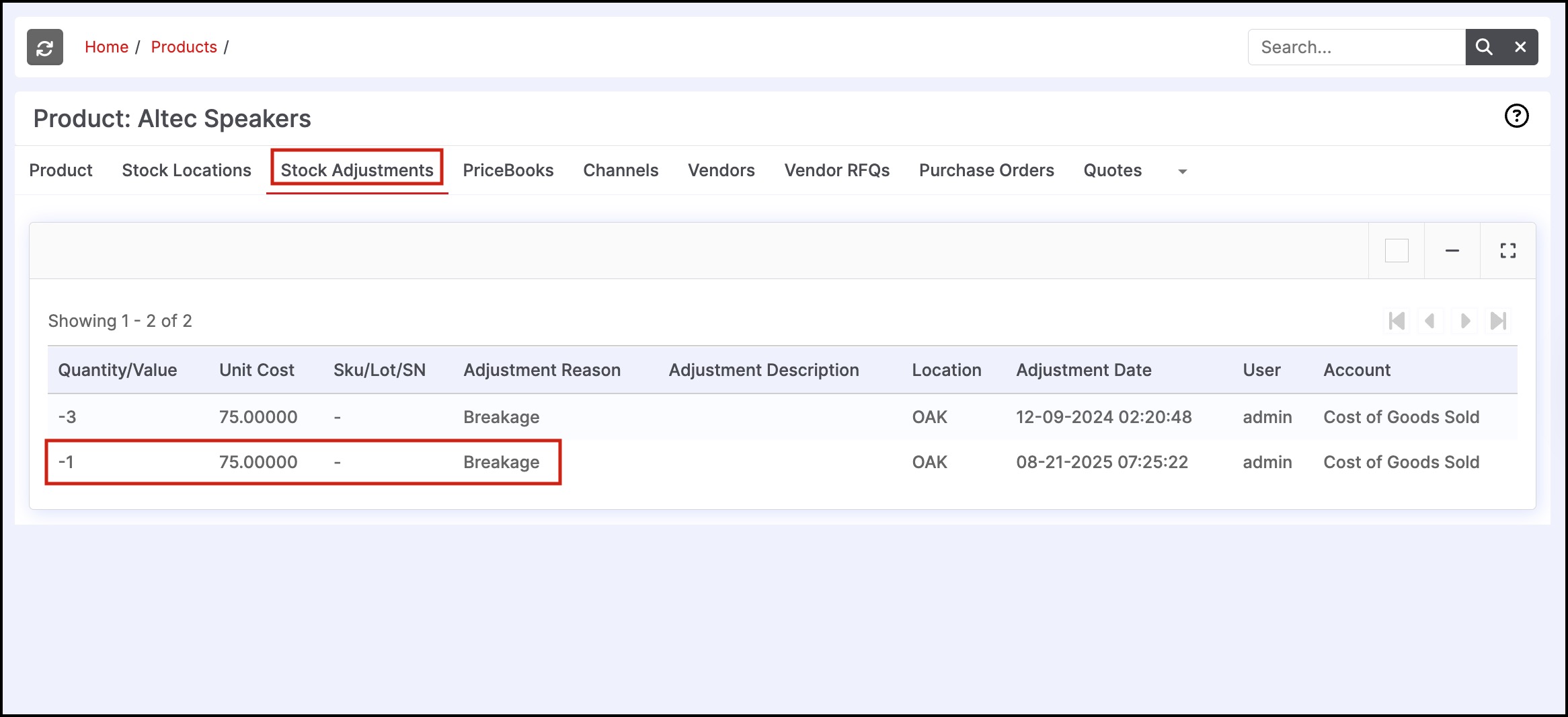Sort by Location column header
This screenshot has height=717, width=1568.
(x=947, y=370)
